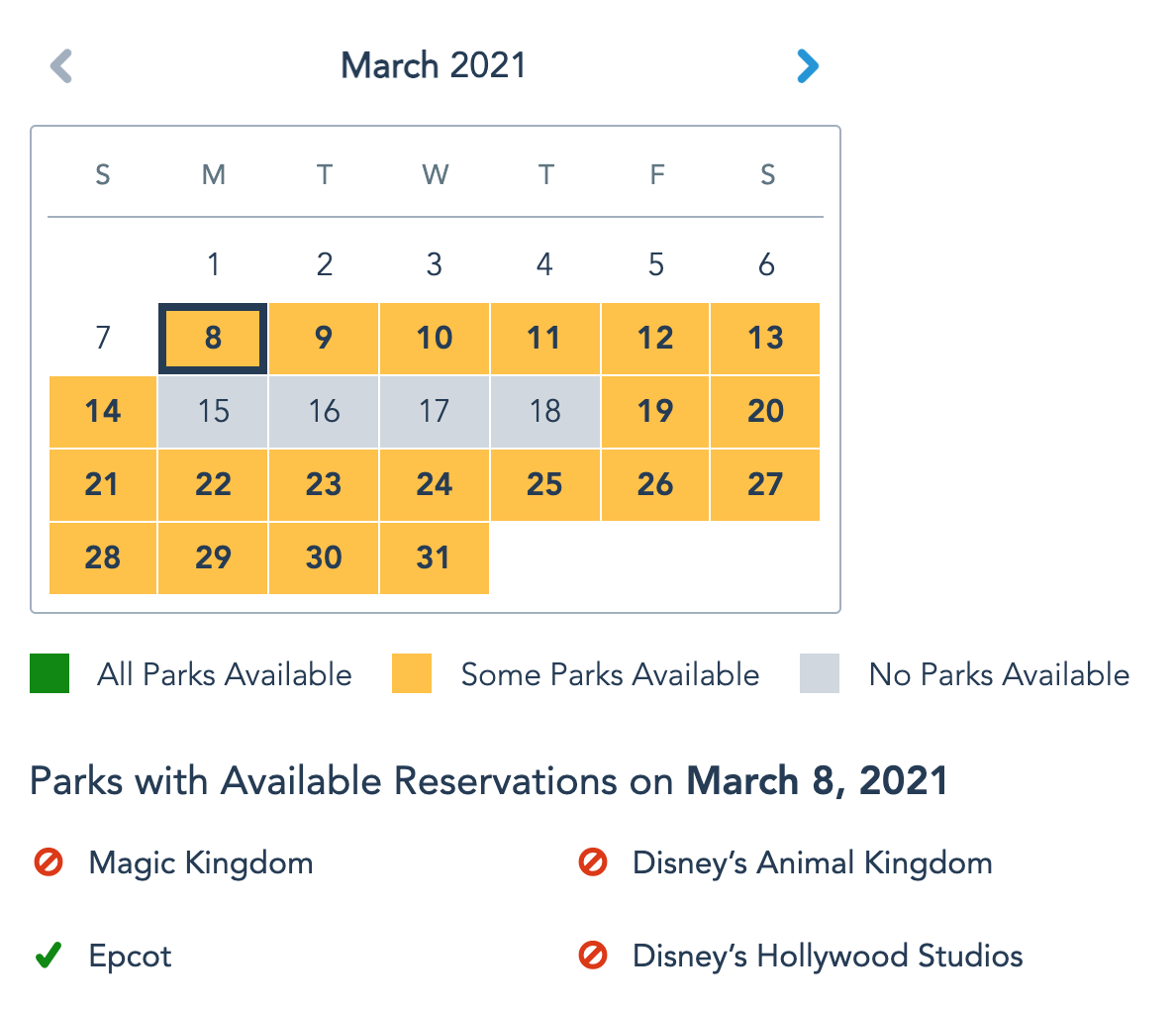The width and height of the screenshot is (1176, 1010).
Task: Click the Epcot park name
Action: pyautogui.click(x=130, y=956)
